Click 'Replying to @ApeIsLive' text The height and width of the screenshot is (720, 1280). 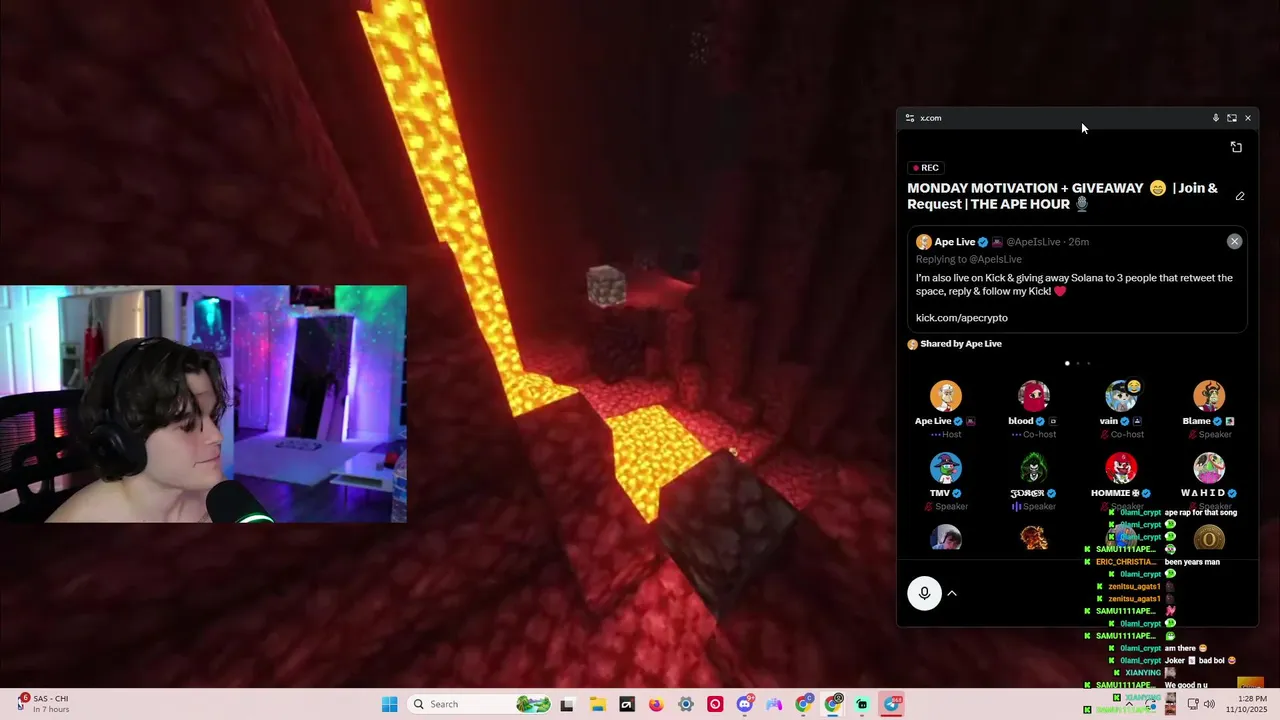968,260
